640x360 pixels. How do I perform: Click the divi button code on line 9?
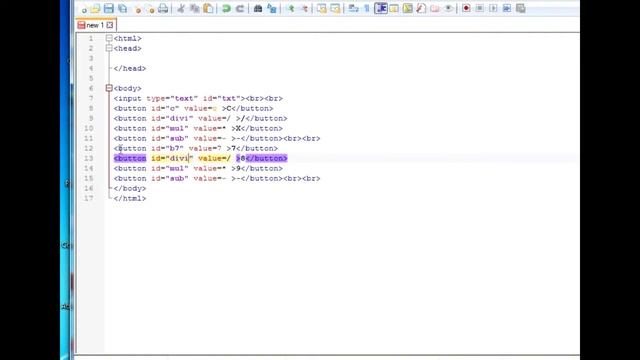[x=200, y=118]
